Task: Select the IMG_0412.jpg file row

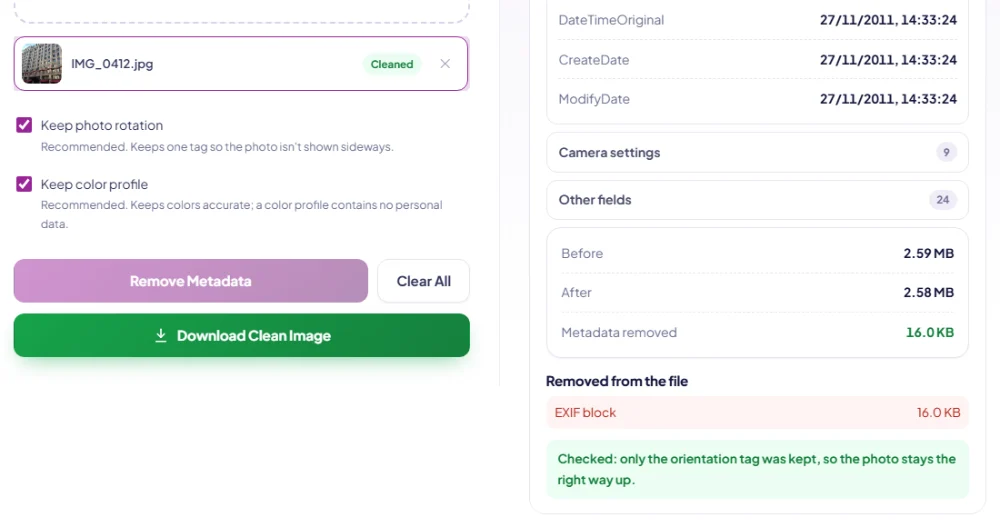Action: pyautogui.click(x=241, y=64)
